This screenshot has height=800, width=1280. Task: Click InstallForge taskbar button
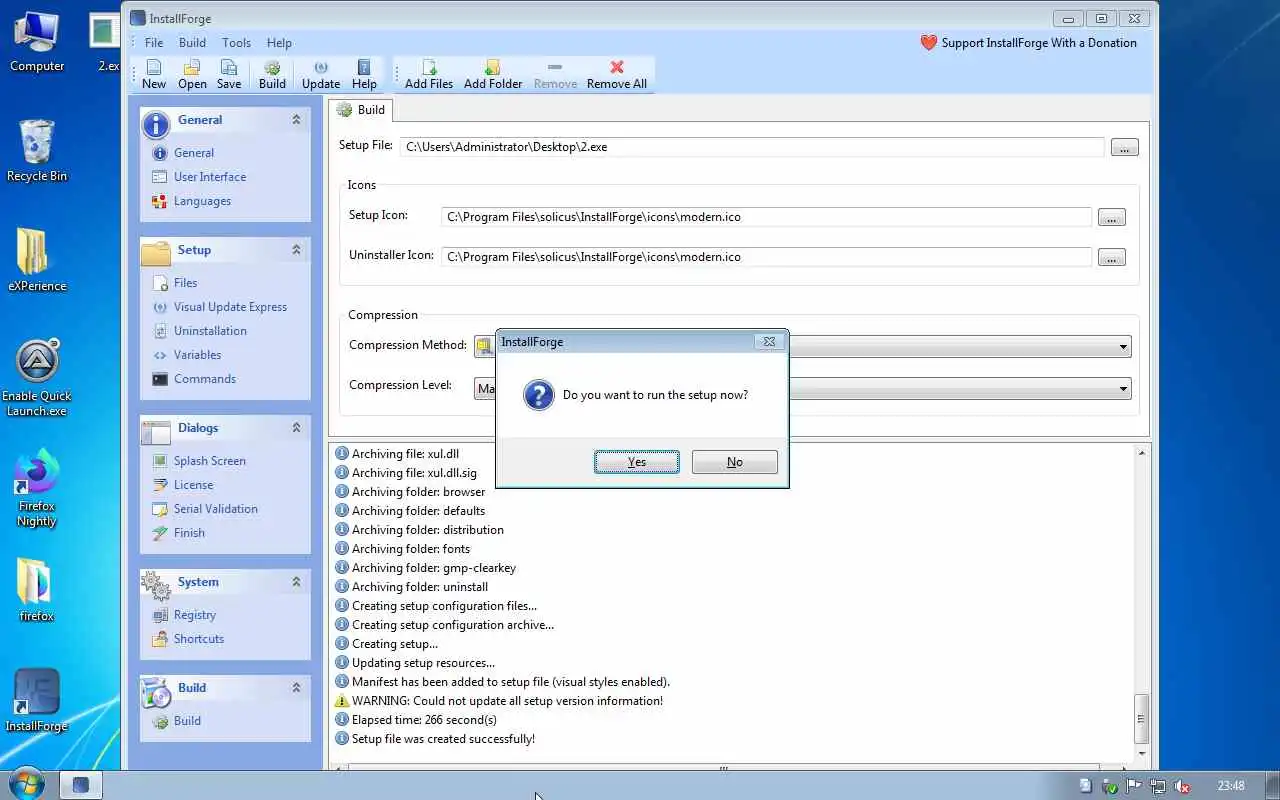[81, 785]
